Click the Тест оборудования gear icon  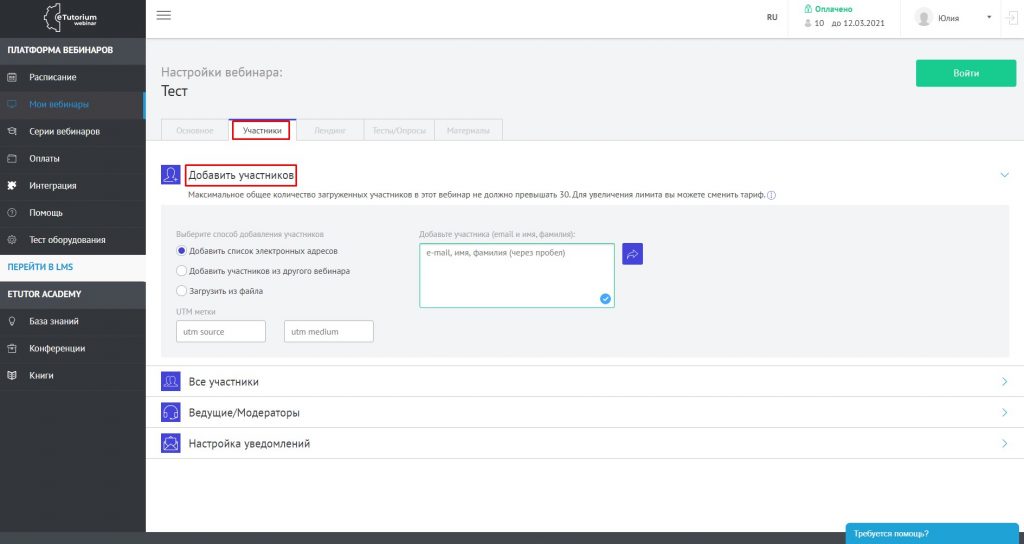tap(12, 240)
